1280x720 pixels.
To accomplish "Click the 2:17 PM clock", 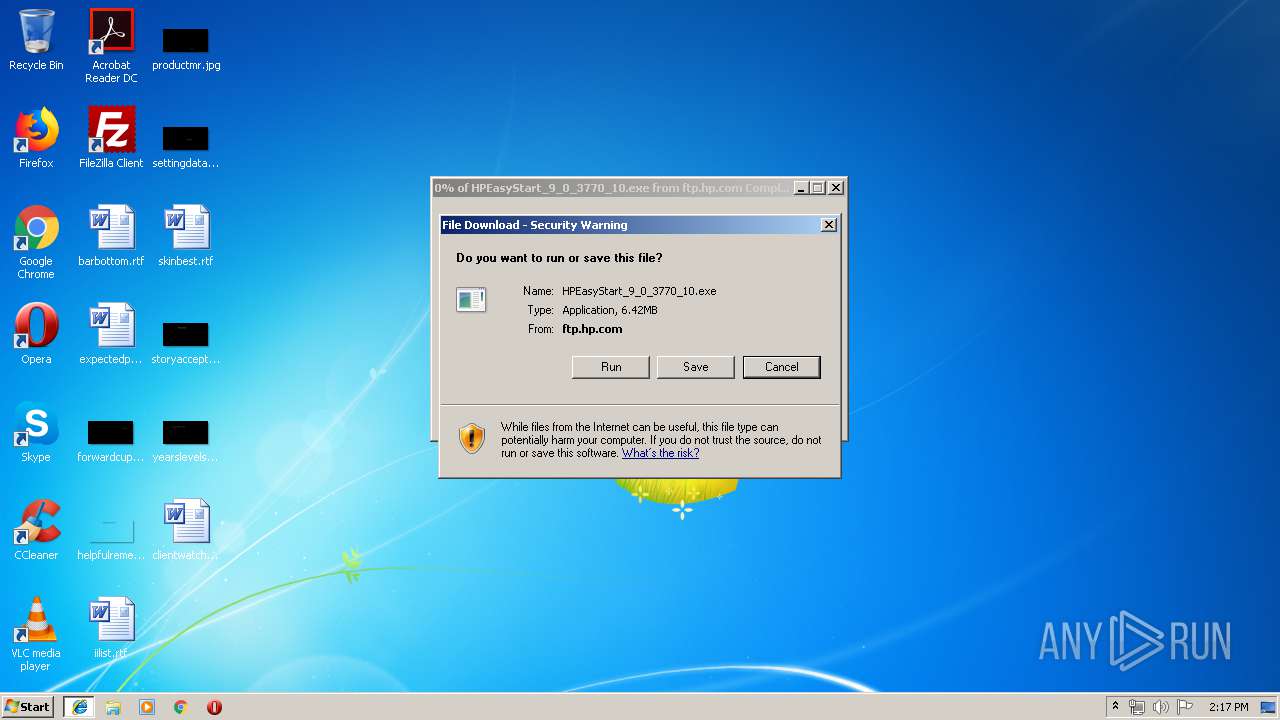I will 1228,707.
